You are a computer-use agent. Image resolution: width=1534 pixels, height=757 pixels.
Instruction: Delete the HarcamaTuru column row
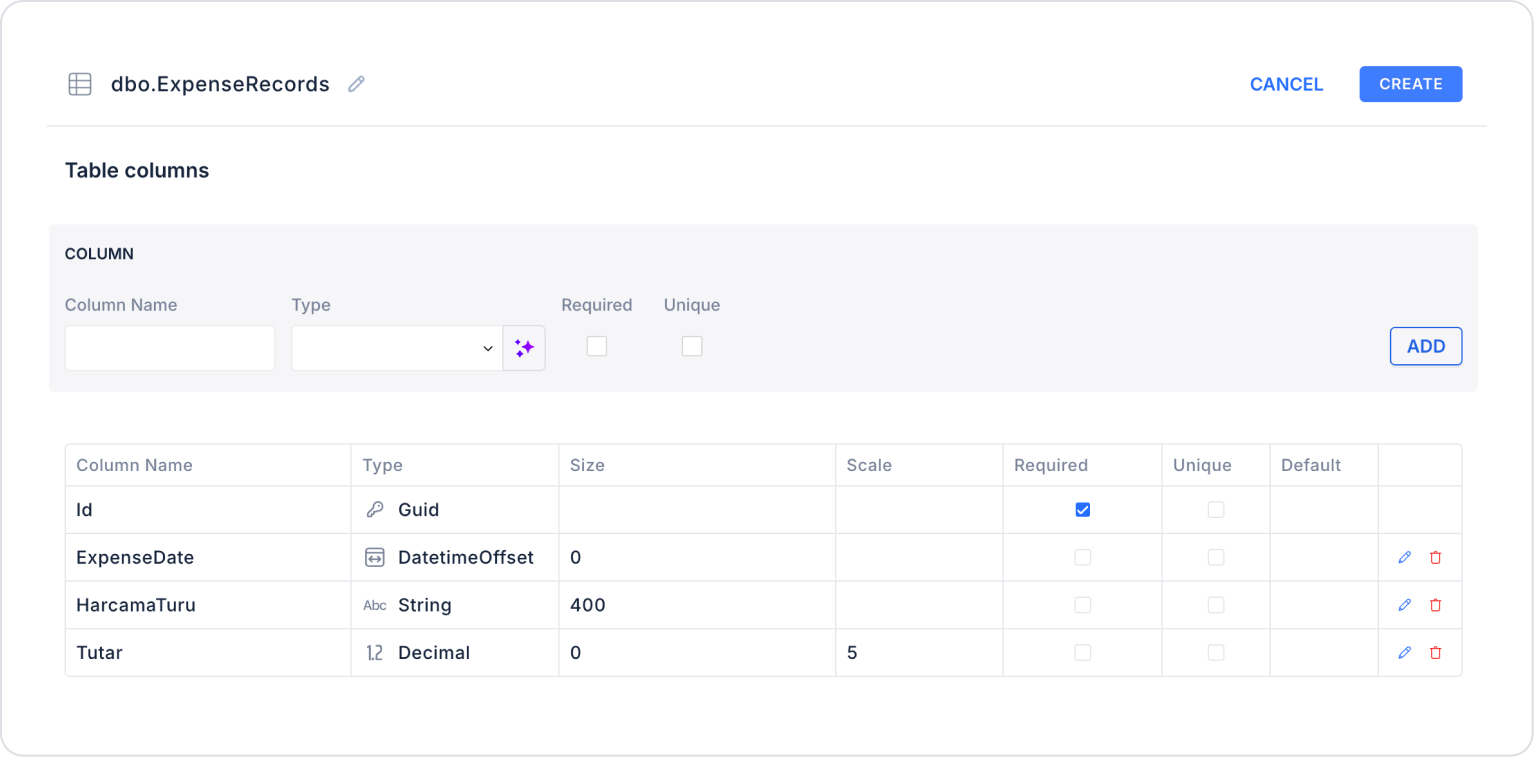(x=1436, y=605)
